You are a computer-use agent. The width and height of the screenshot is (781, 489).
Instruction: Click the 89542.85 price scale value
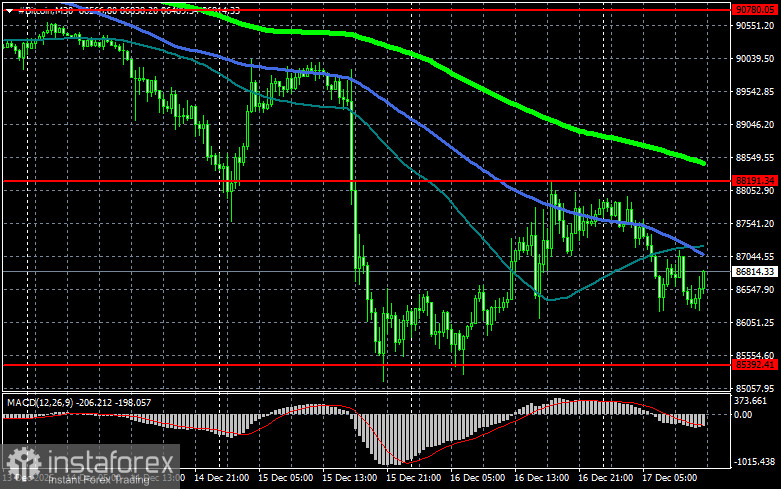point(755,92)
